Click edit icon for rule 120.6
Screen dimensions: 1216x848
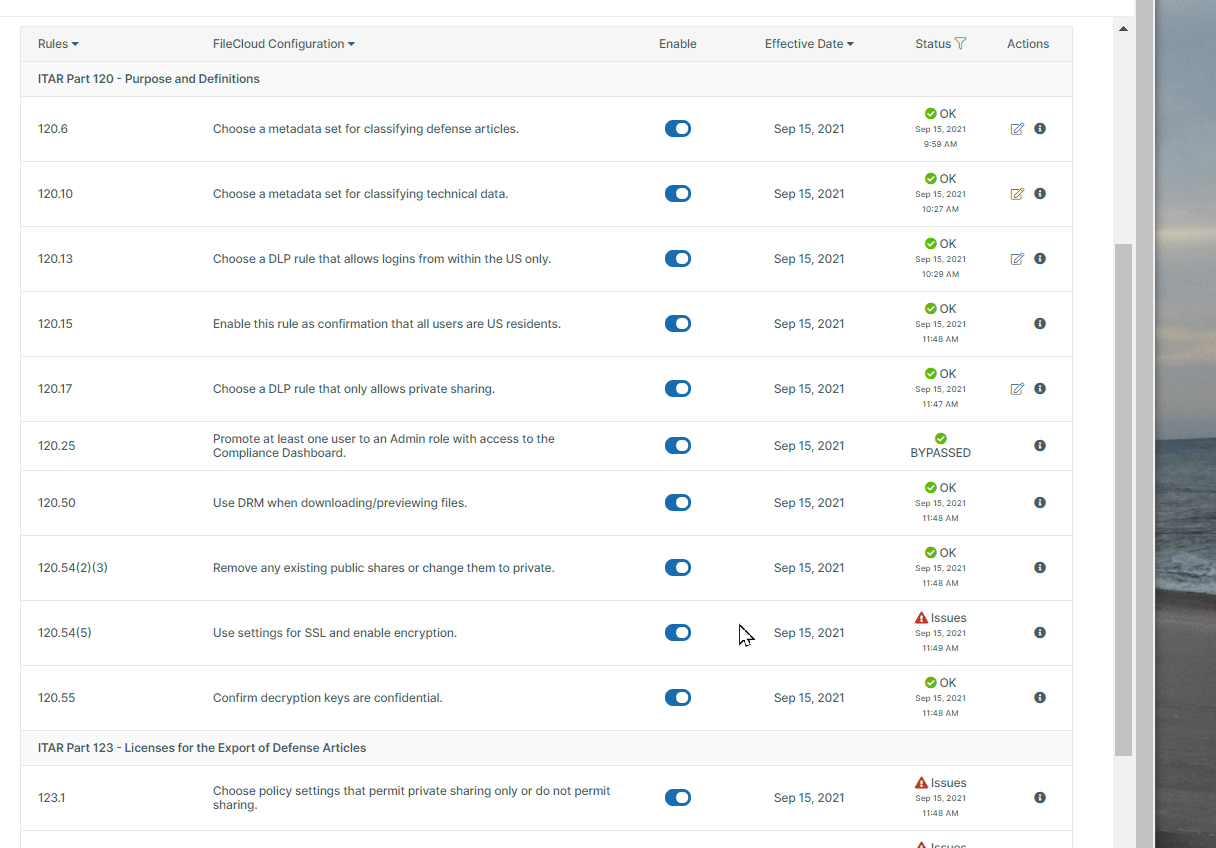click(x=1017, y=129)
